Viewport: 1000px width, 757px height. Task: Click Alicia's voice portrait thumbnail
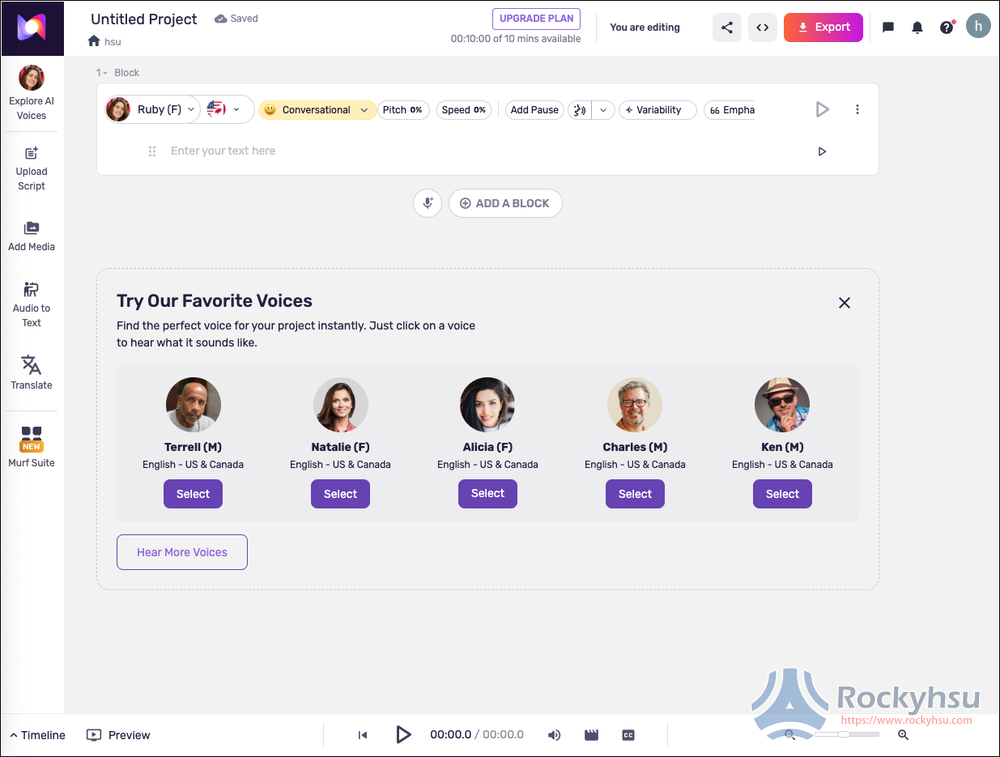(x=487, y=404)
